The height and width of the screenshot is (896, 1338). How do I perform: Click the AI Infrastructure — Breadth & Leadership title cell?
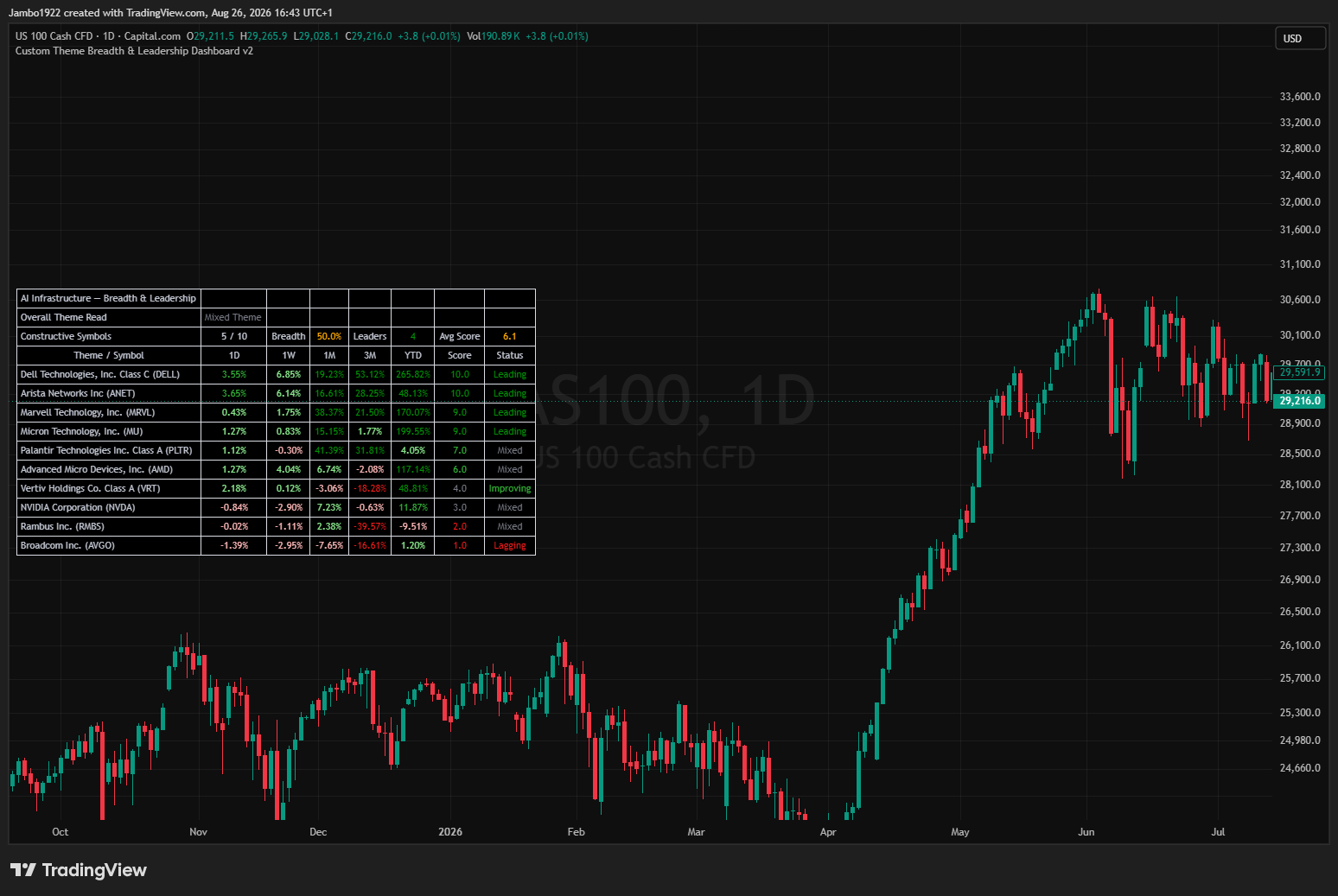109,298
